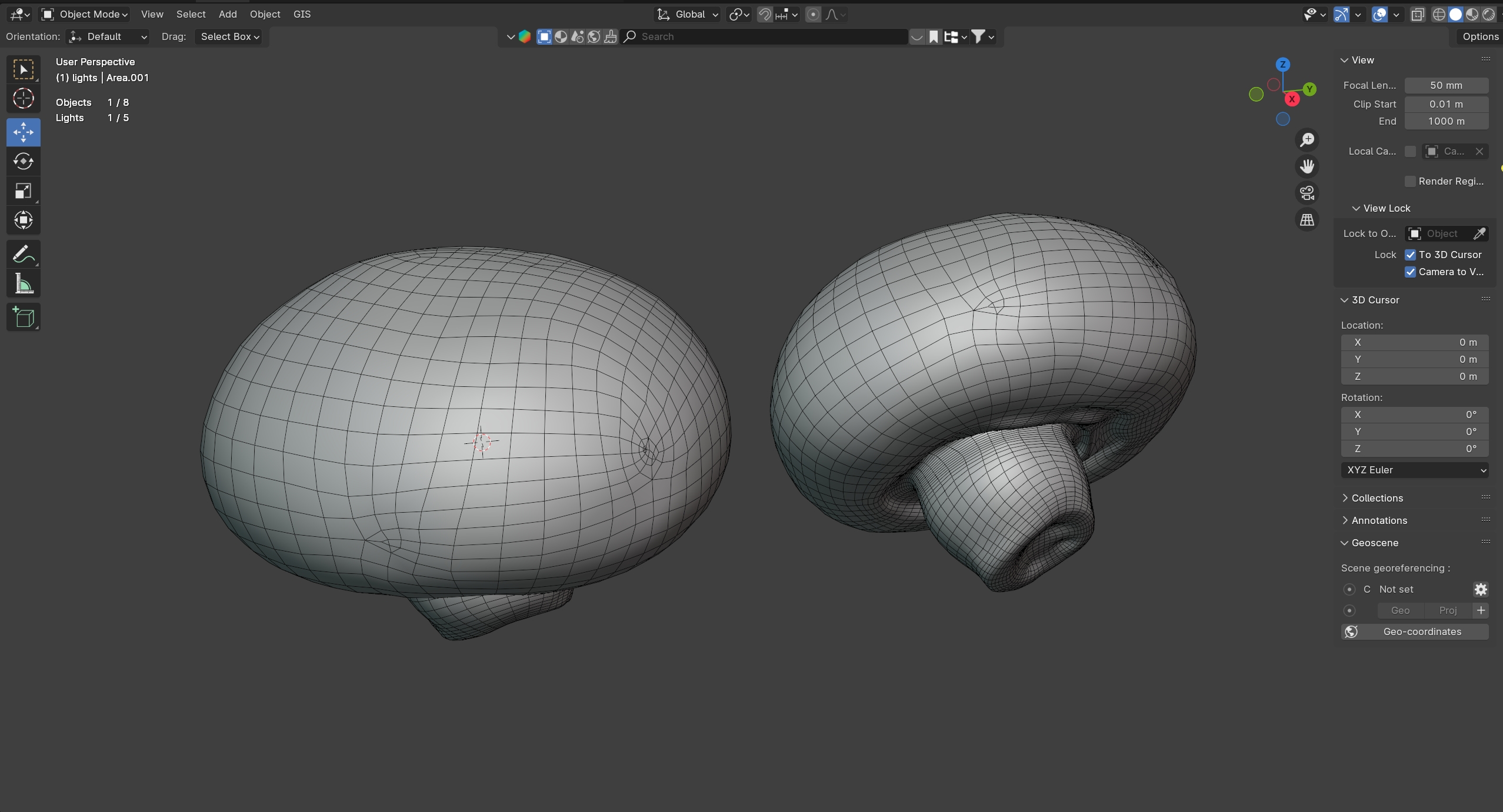Image resolution: width=1503 pixels, height=812 pixels.
Task: Activate the Measure tool
Action: pyautogui.click(x=23, y=285)
